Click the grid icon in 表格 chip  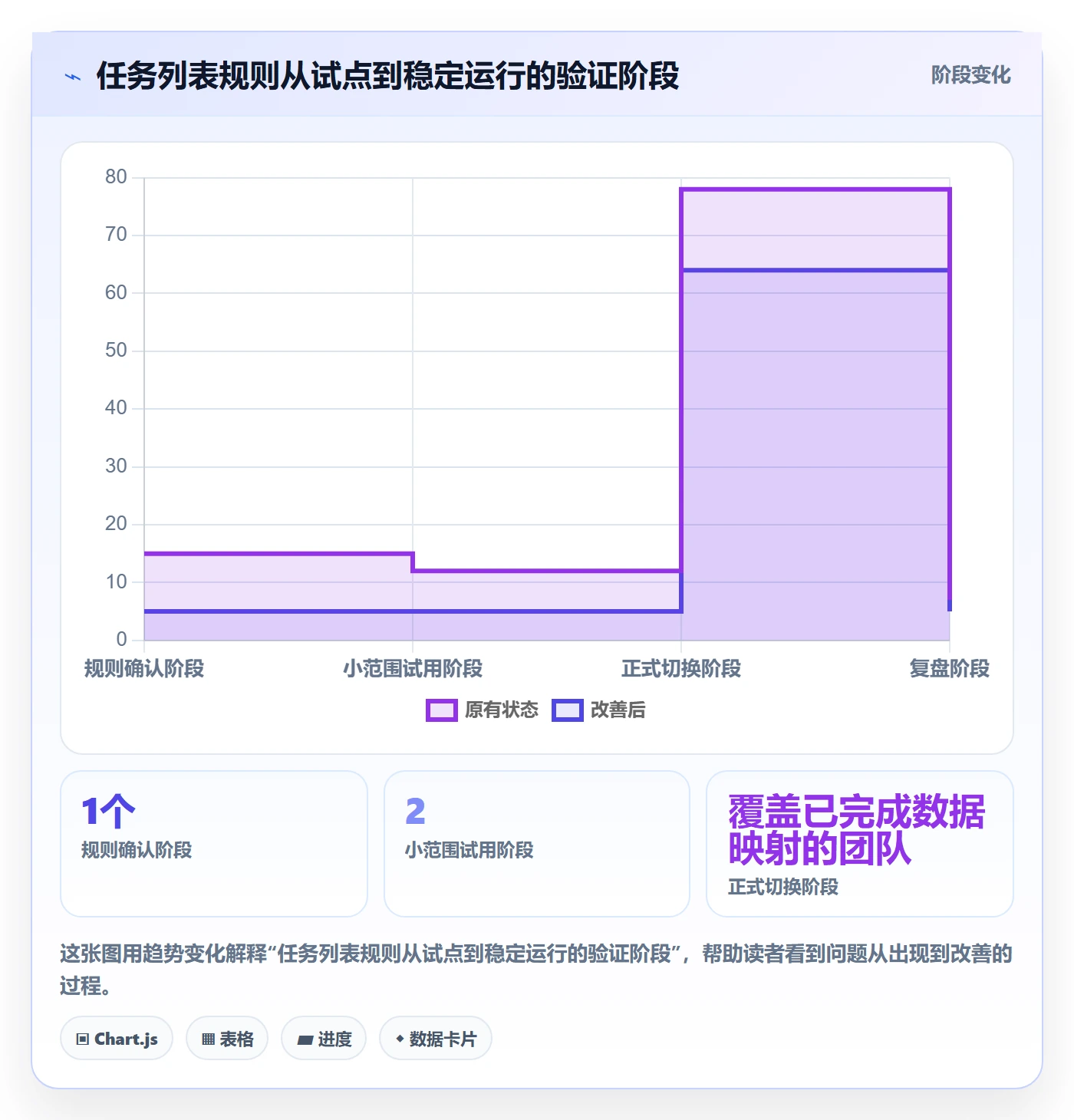pyautogui.click(x=208, y=1039)
